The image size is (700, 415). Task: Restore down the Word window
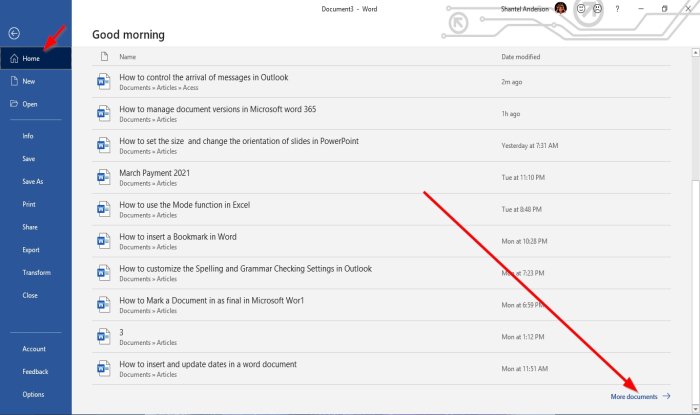[664, 8]
